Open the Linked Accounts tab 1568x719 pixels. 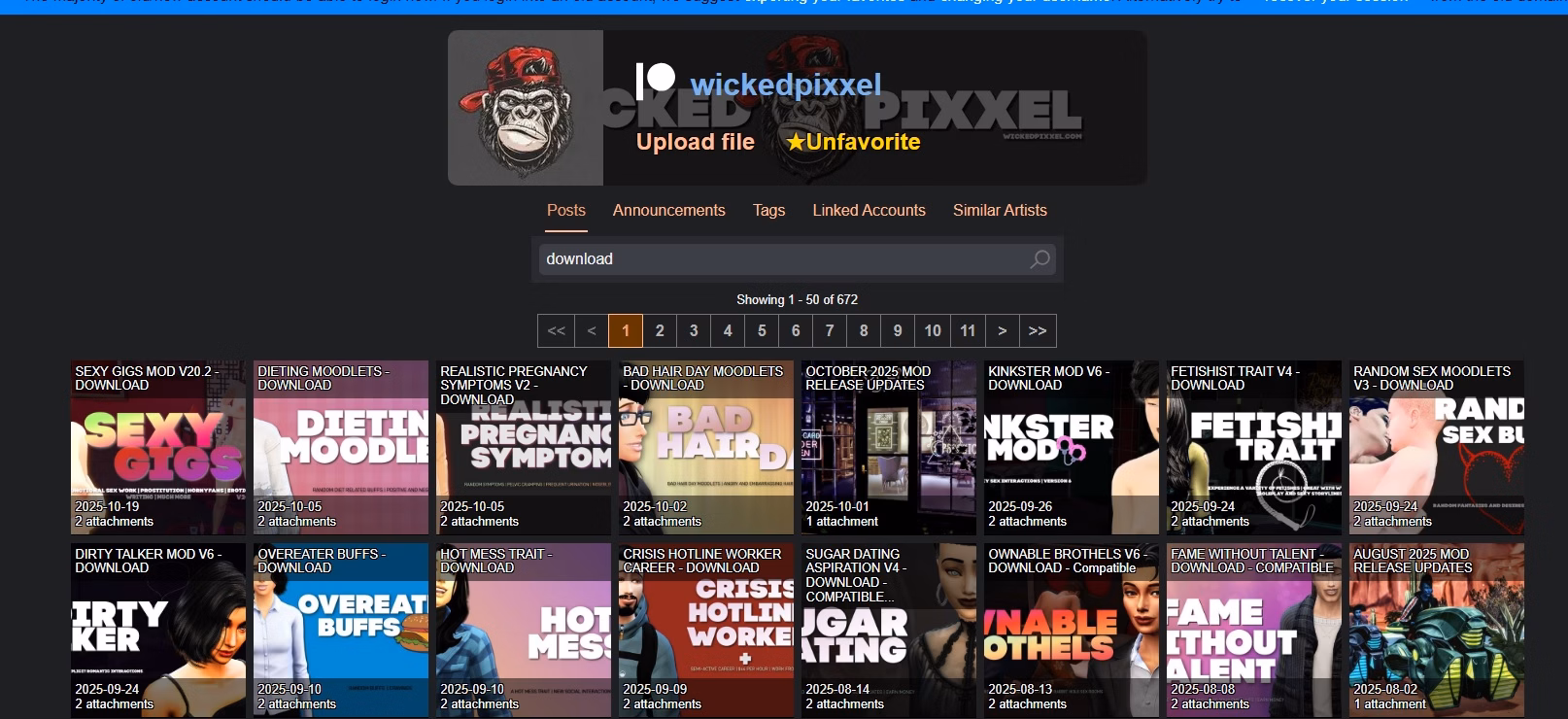point(869,210)
